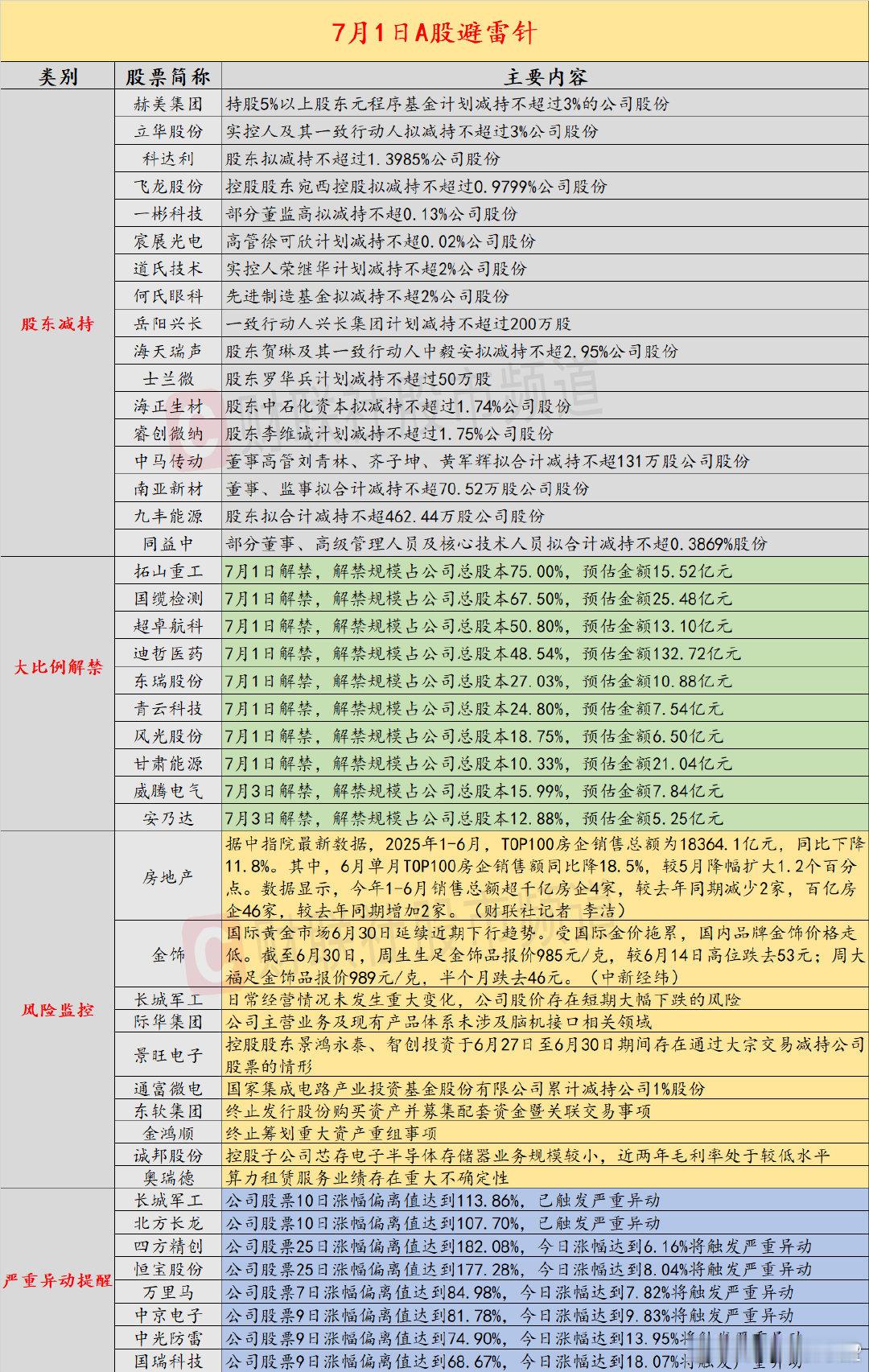
Task: Select text '算力租赁服务业绩存在重大不确定性'
Action: pos(367,1177)
